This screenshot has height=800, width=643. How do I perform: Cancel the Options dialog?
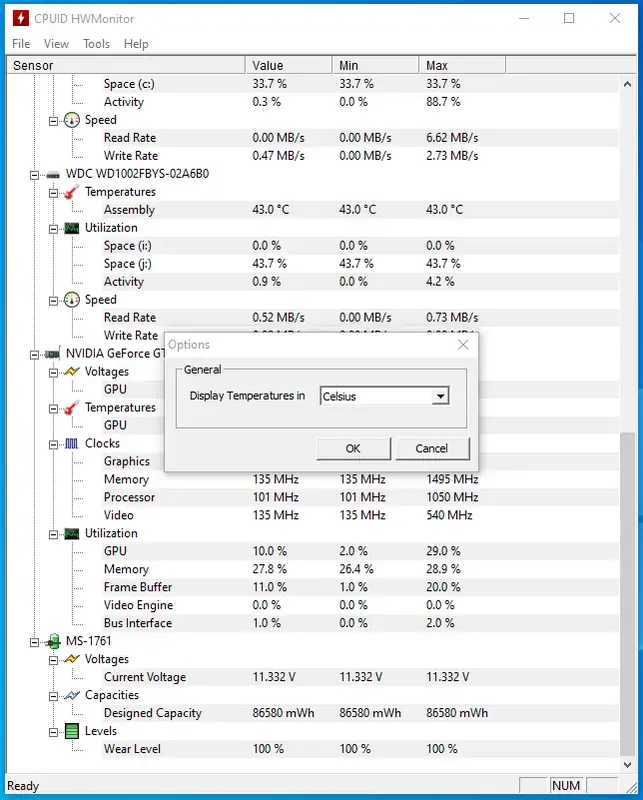click(x=432, y=448)
